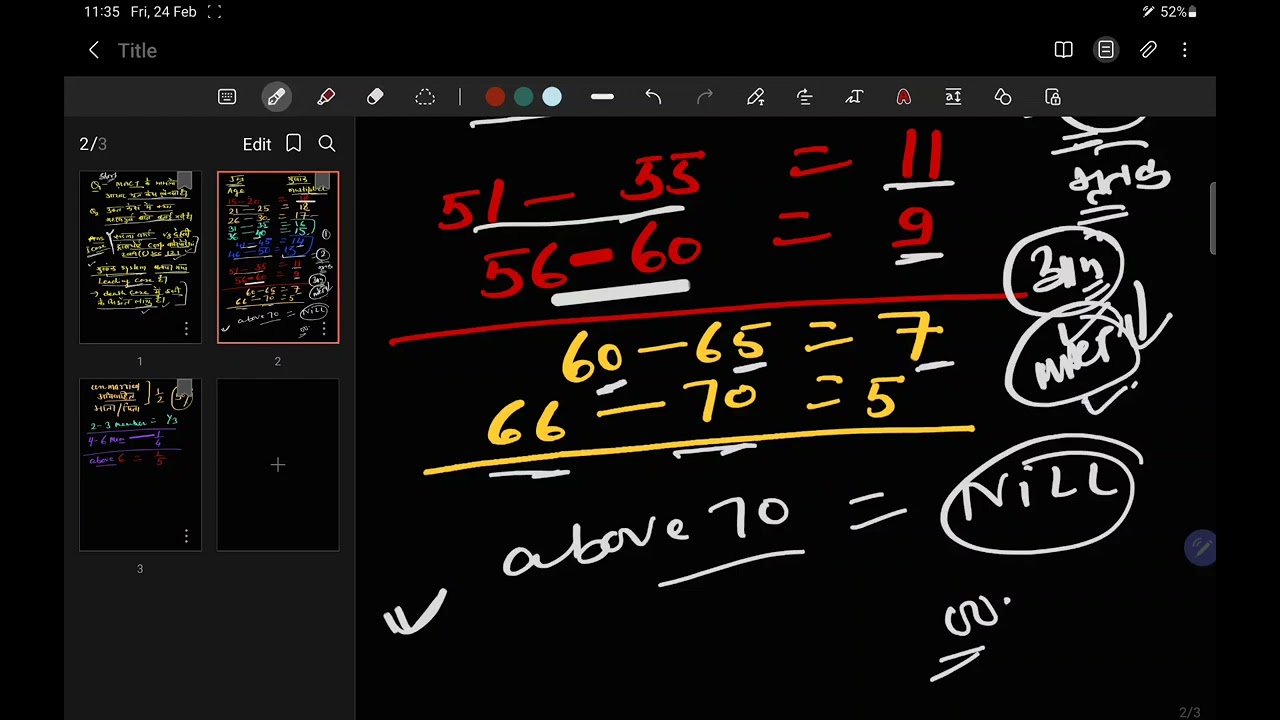Open options menu for page 3
Viewport: 1280px width, 720px height.
click(x=186, y=536)
